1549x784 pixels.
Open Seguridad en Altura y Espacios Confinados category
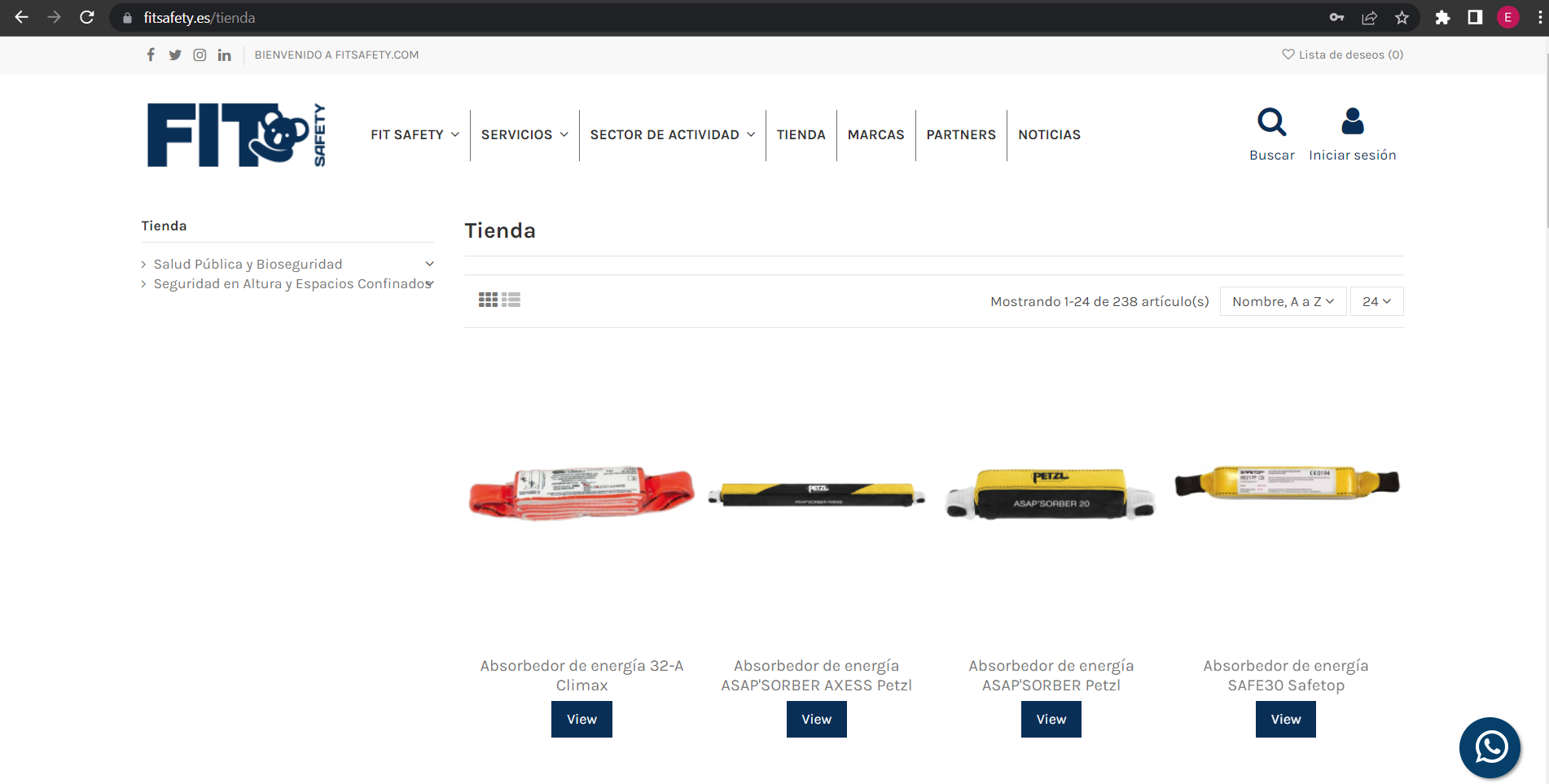pyautogui.click(x=292, y=283)
